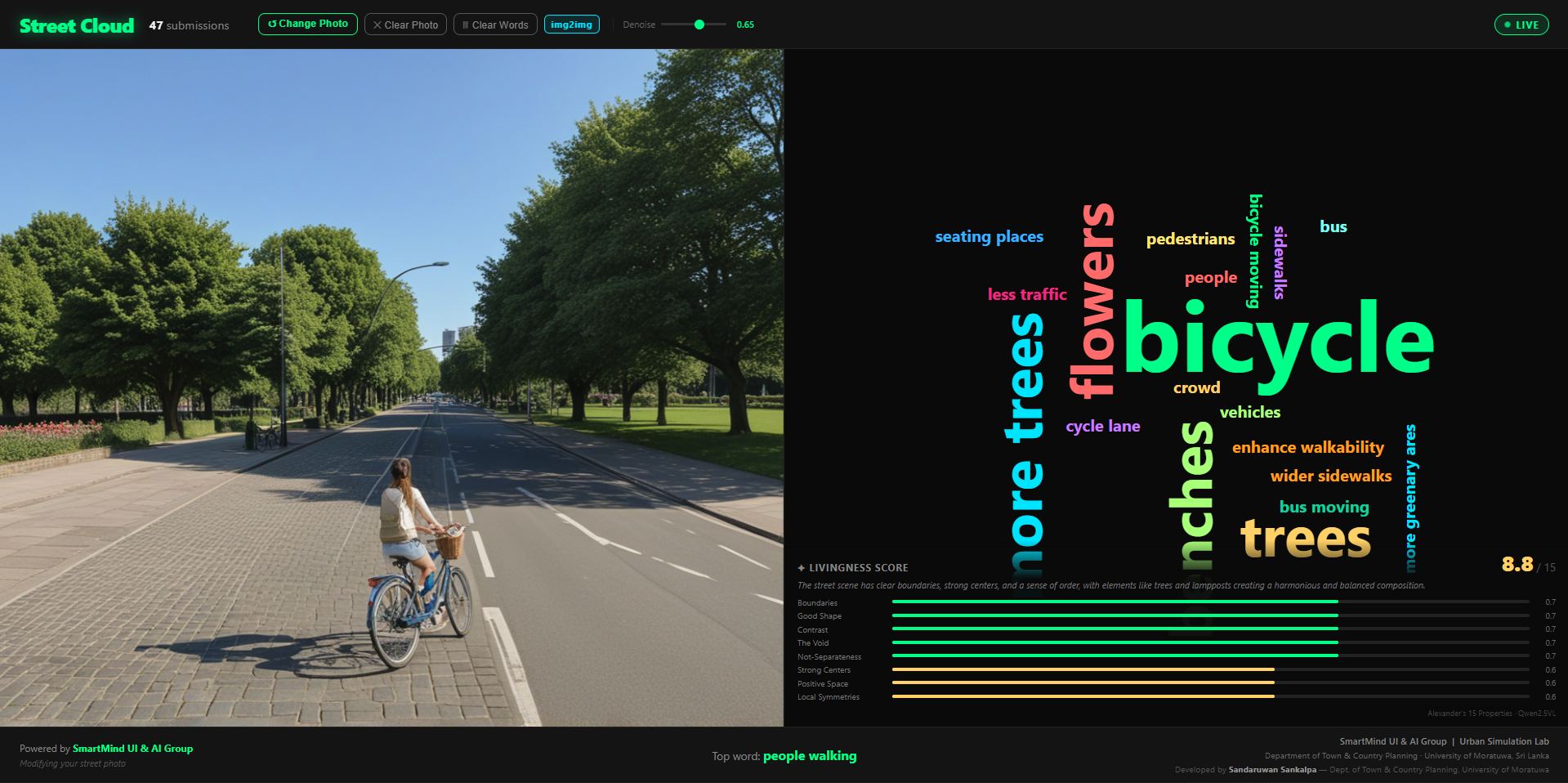Click the Contrast property label

click(x=812, y=629)
